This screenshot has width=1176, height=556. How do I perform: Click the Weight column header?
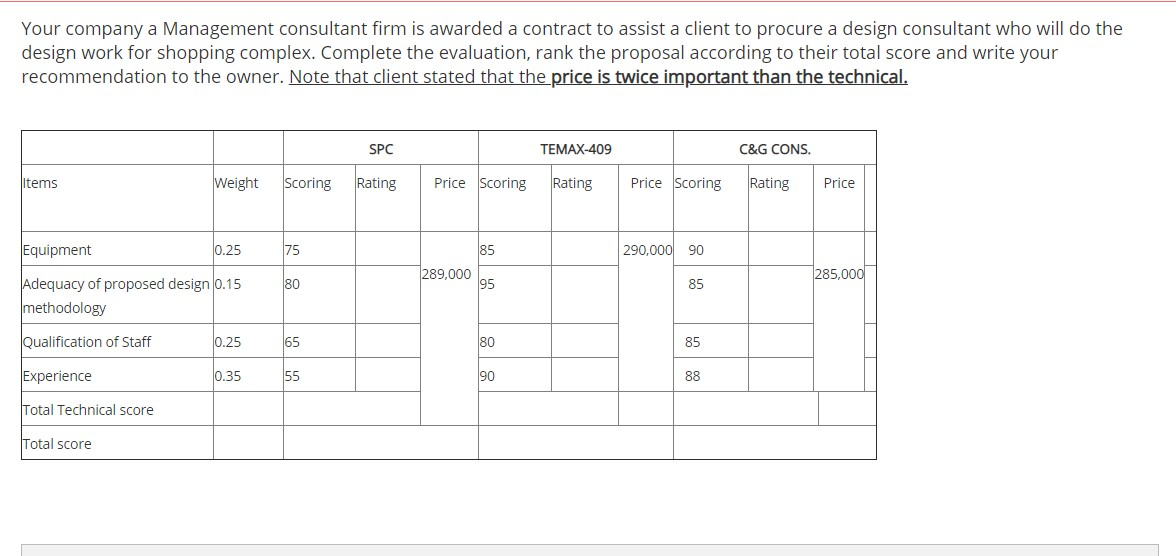[x=236, y=183]
